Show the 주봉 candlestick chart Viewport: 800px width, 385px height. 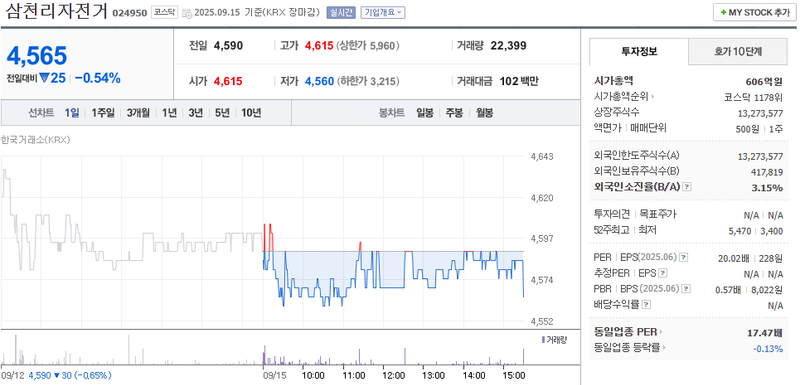click(x=455, y=113)
